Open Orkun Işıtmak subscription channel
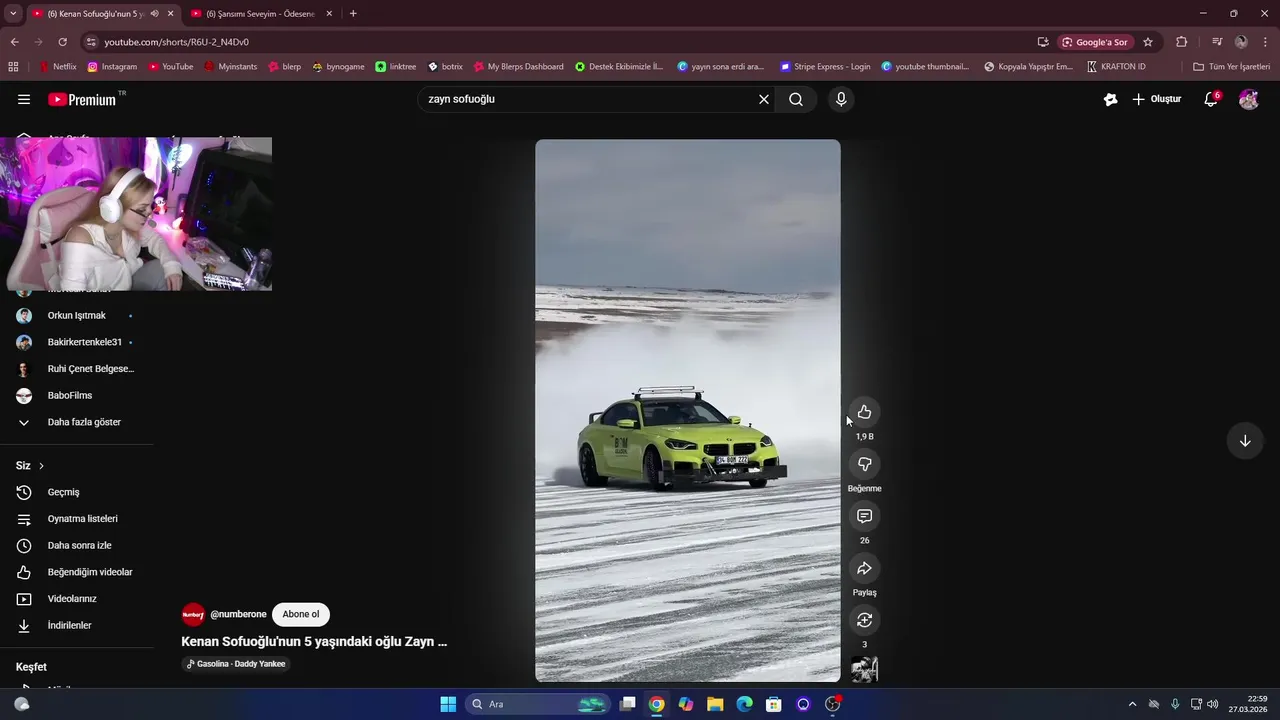 (x=76, y=315)
